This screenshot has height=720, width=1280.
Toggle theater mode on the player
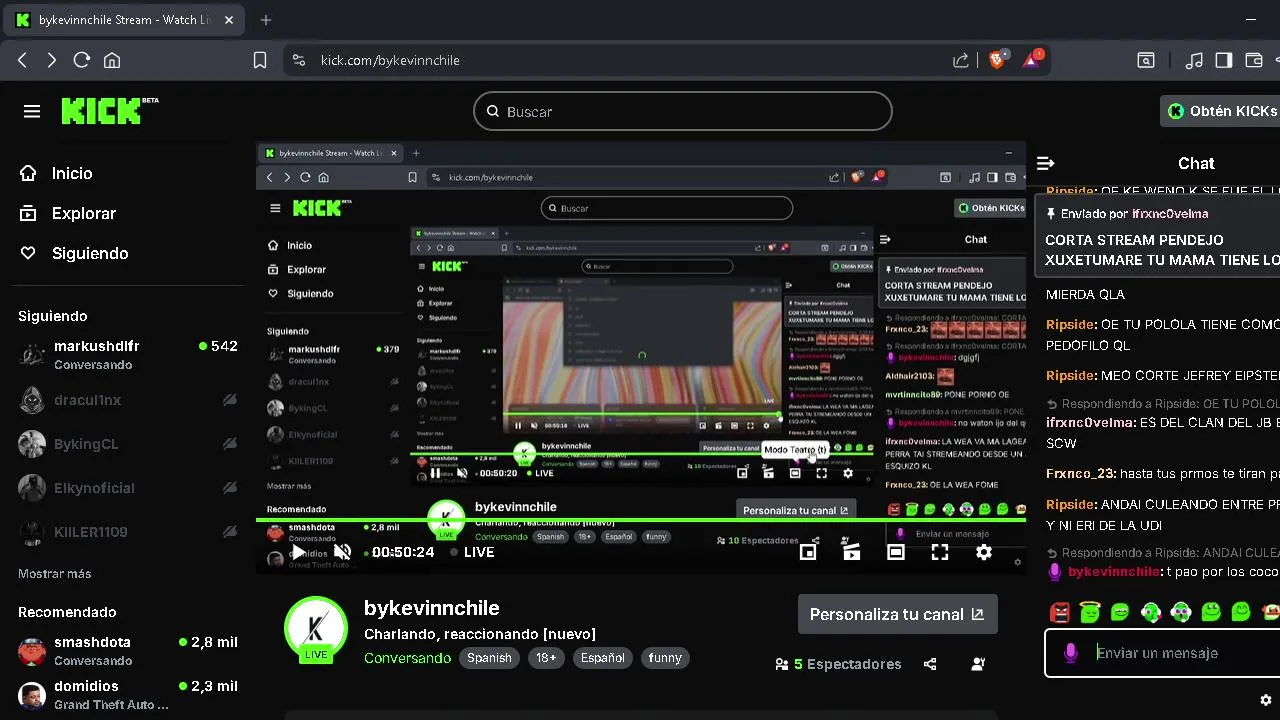click(x=896, y=552)
